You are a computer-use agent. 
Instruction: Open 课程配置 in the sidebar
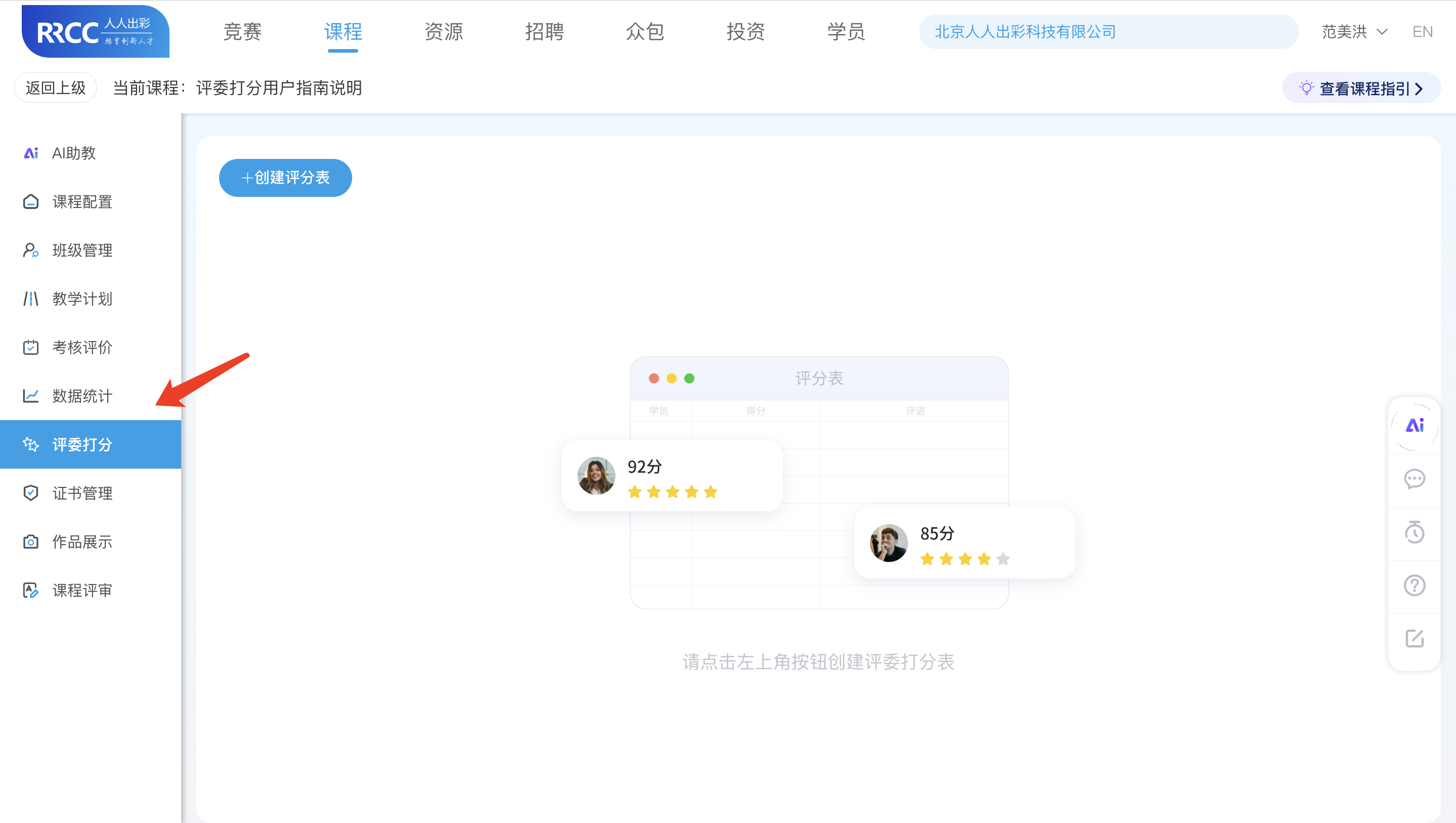(91, 201)
